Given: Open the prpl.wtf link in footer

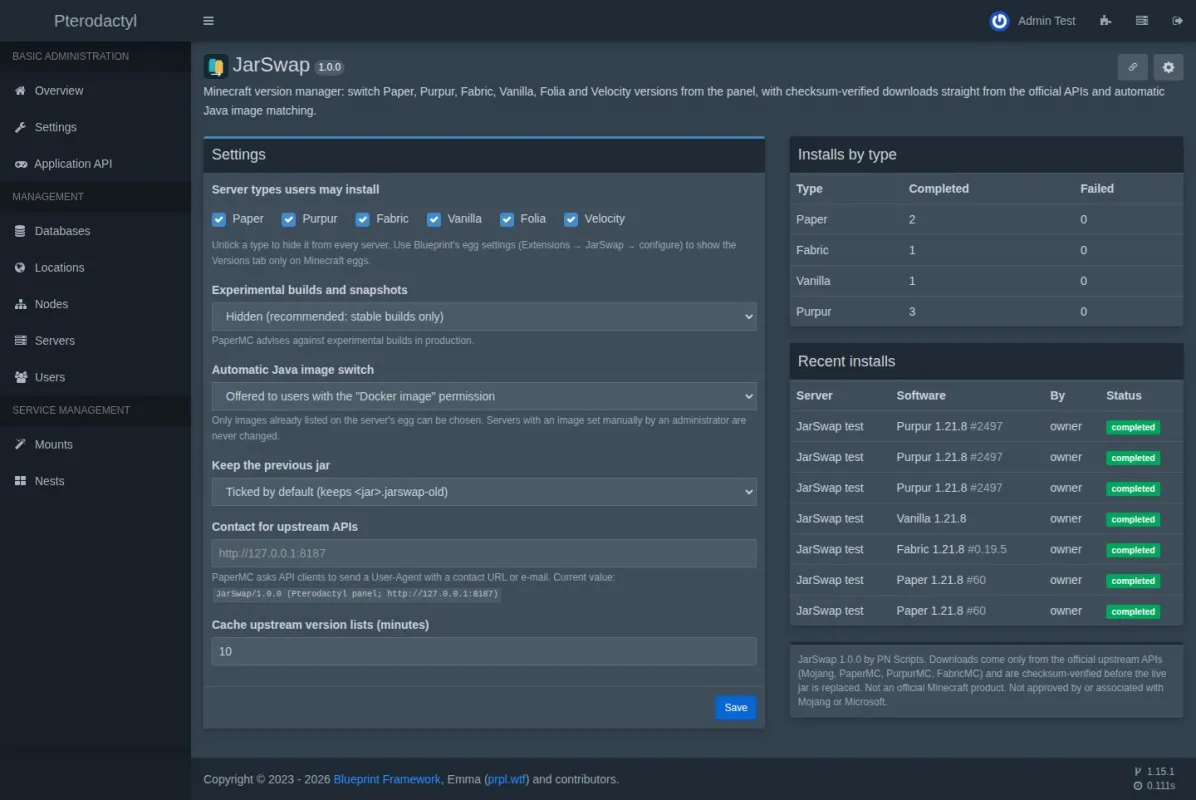Looking at the screenshot, I should 506,779.
